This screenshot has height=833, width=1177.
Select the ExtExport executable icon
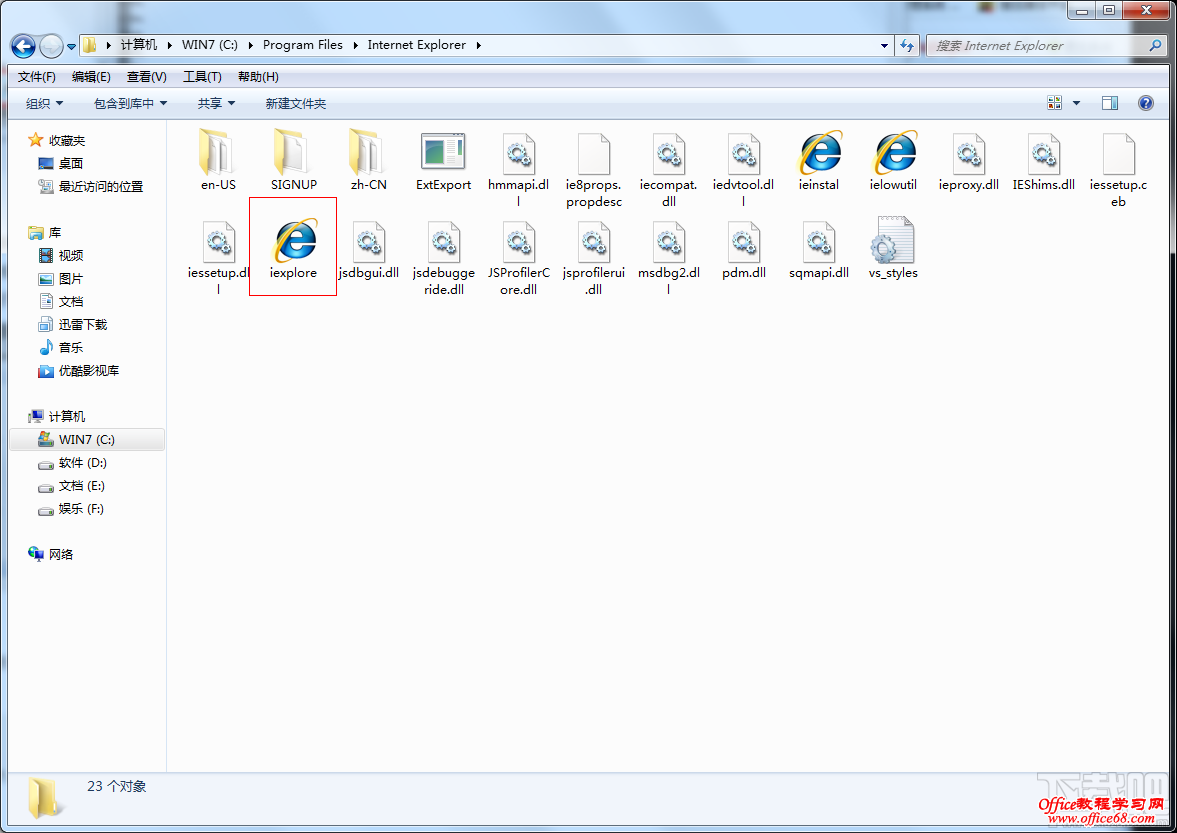click(443, 154)
